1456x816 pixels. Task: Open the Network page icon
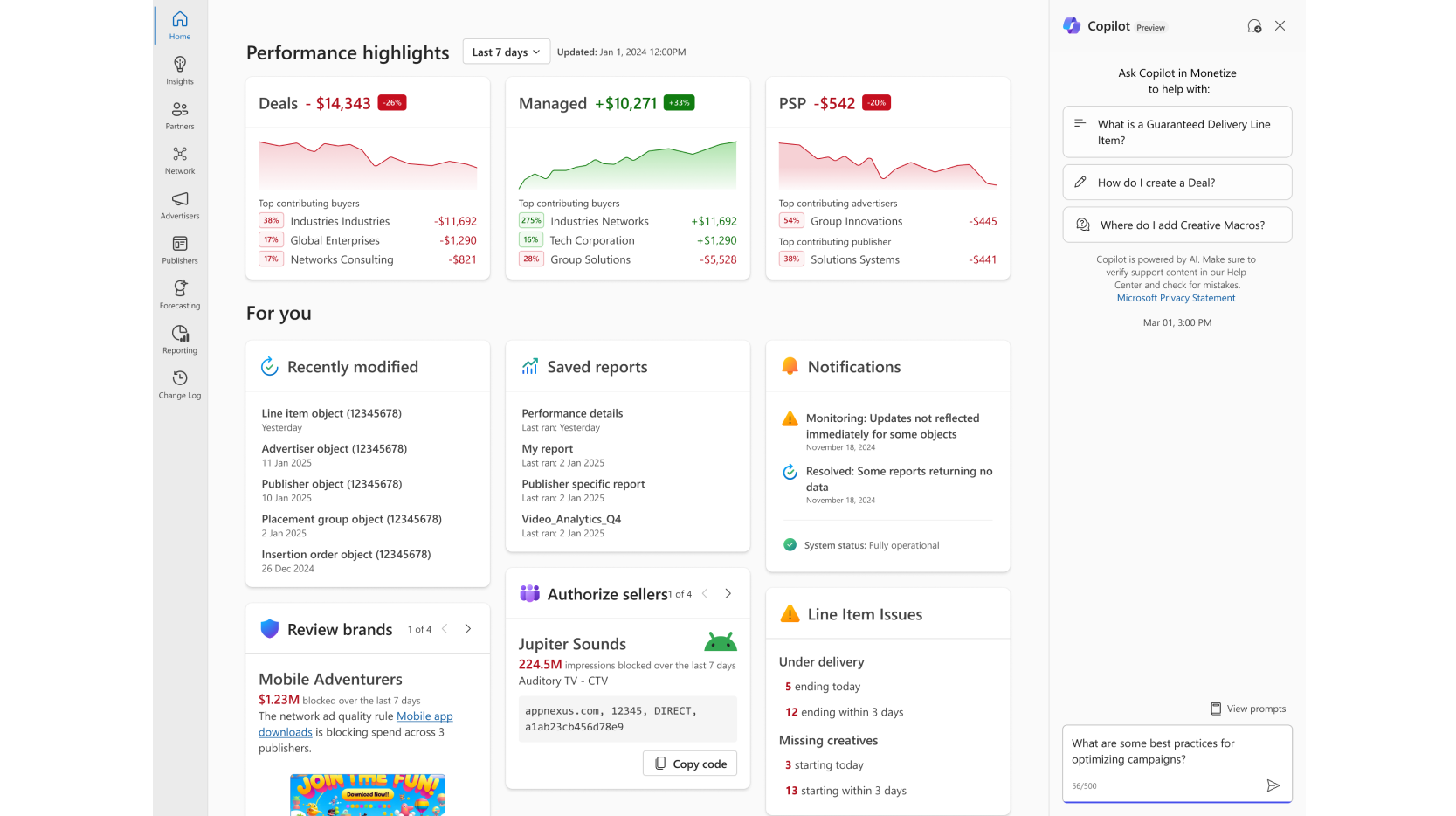(180, 155)
